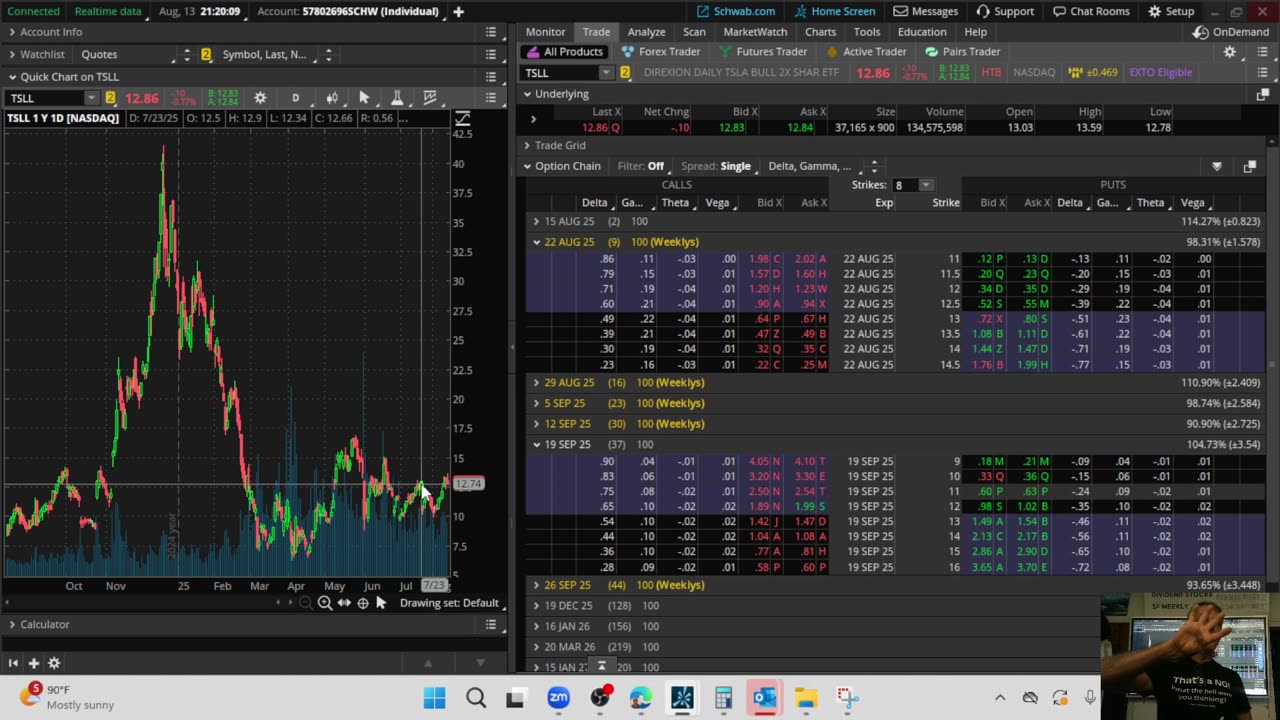Screen dimensions: 1280x720
Task: Open the Filter: Off dropdown
Action: (641, 166)
